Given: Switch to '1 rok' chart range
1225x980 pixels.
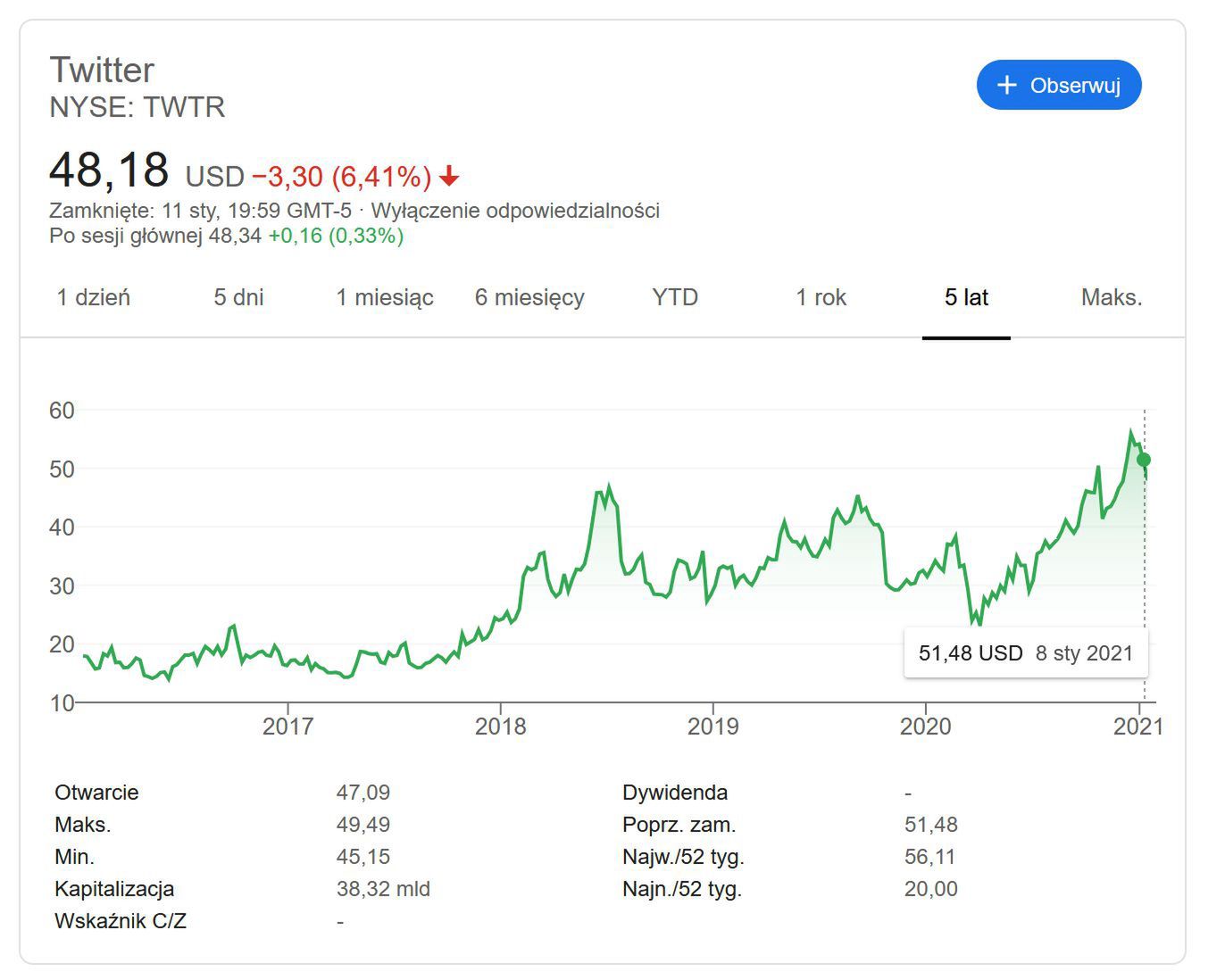Looking at the screenshot, I should [821, 298].
